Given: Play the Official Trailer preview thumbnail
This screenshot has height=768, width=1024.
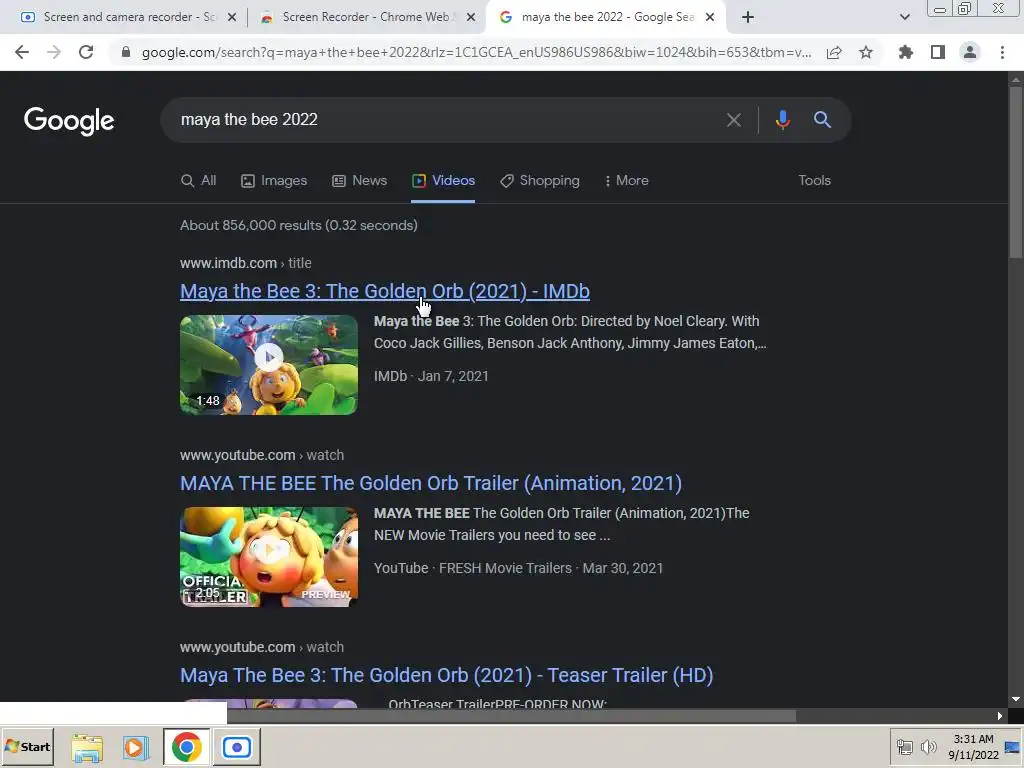Looking at the screenshot, I should point(269,557).
